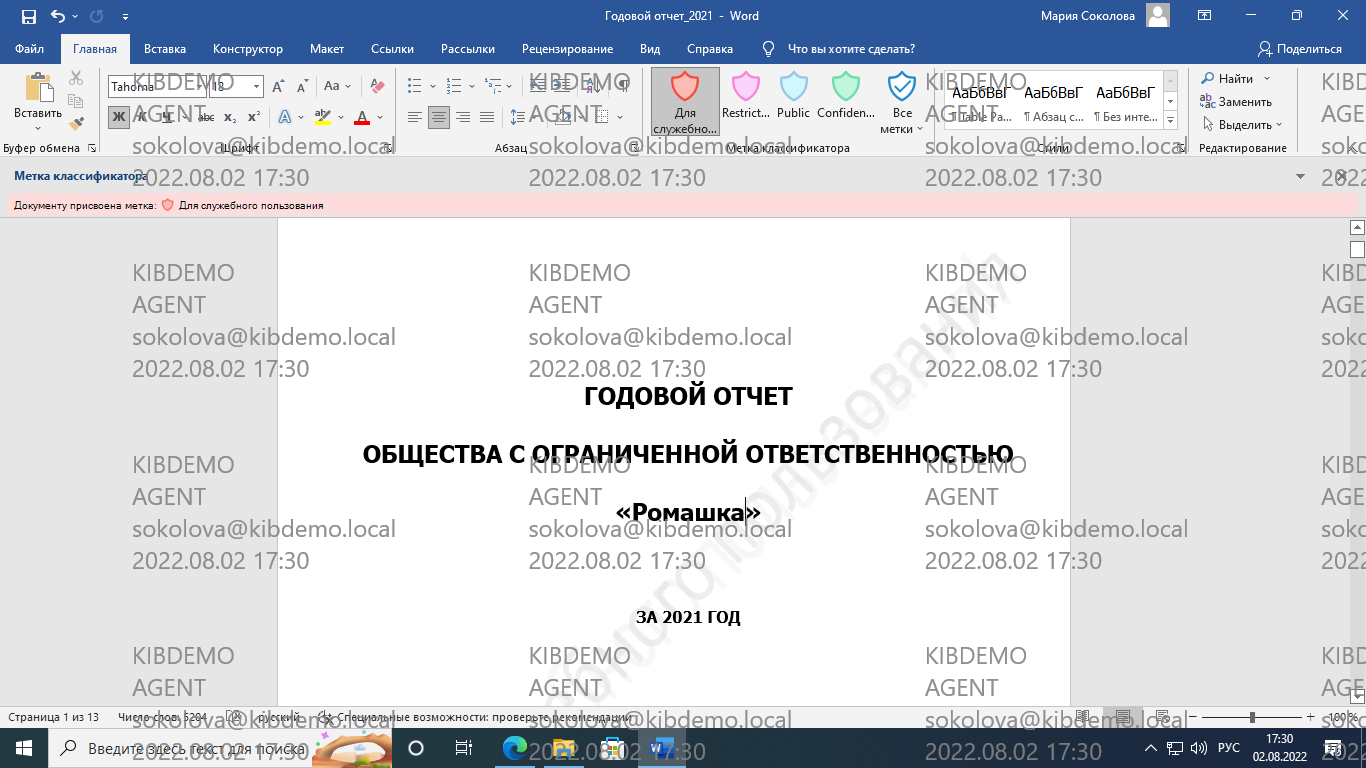Screen dimensions: 1366x768
Task: Cut the selection with the scissors icon
Action: (x=76, y=79)
